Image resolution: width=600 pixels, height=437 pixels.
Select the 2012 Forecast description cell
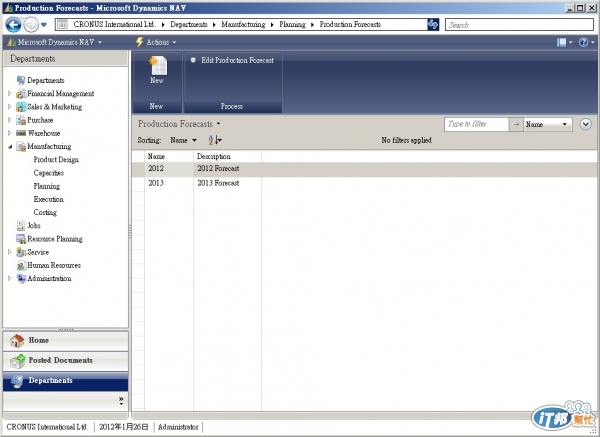[x=228, y=169]
